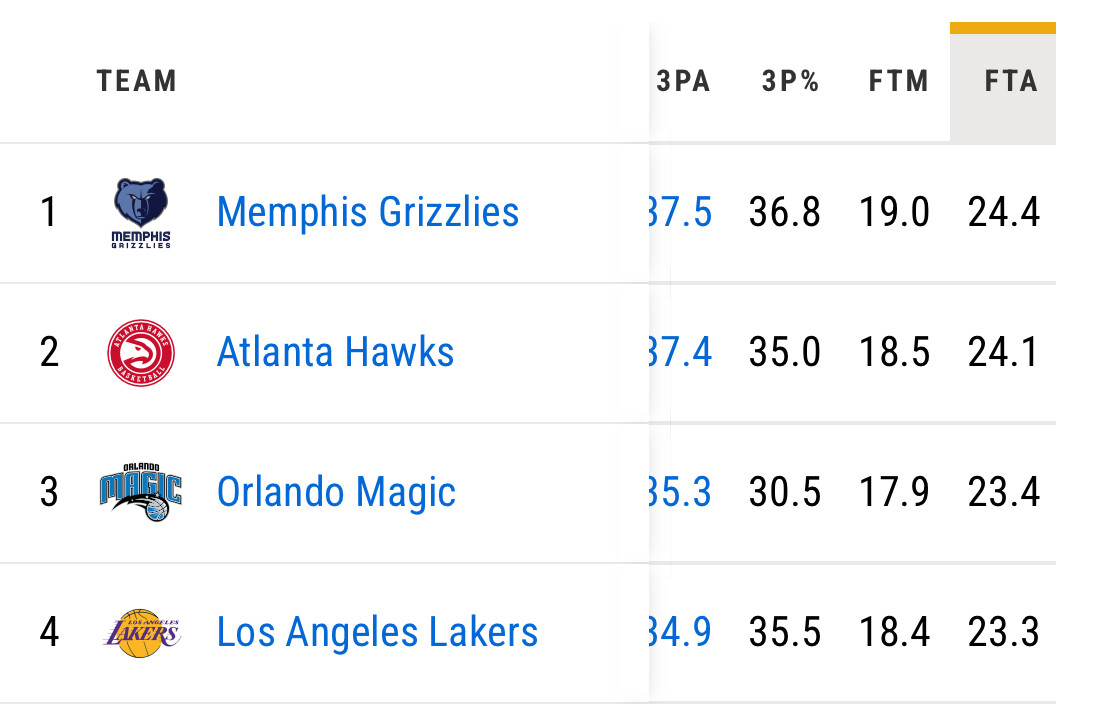The image size is (1104, 704).
Task: Click the Memphis Grizzlies team logo
Action: pyautogui.click(x=141, y=213)
